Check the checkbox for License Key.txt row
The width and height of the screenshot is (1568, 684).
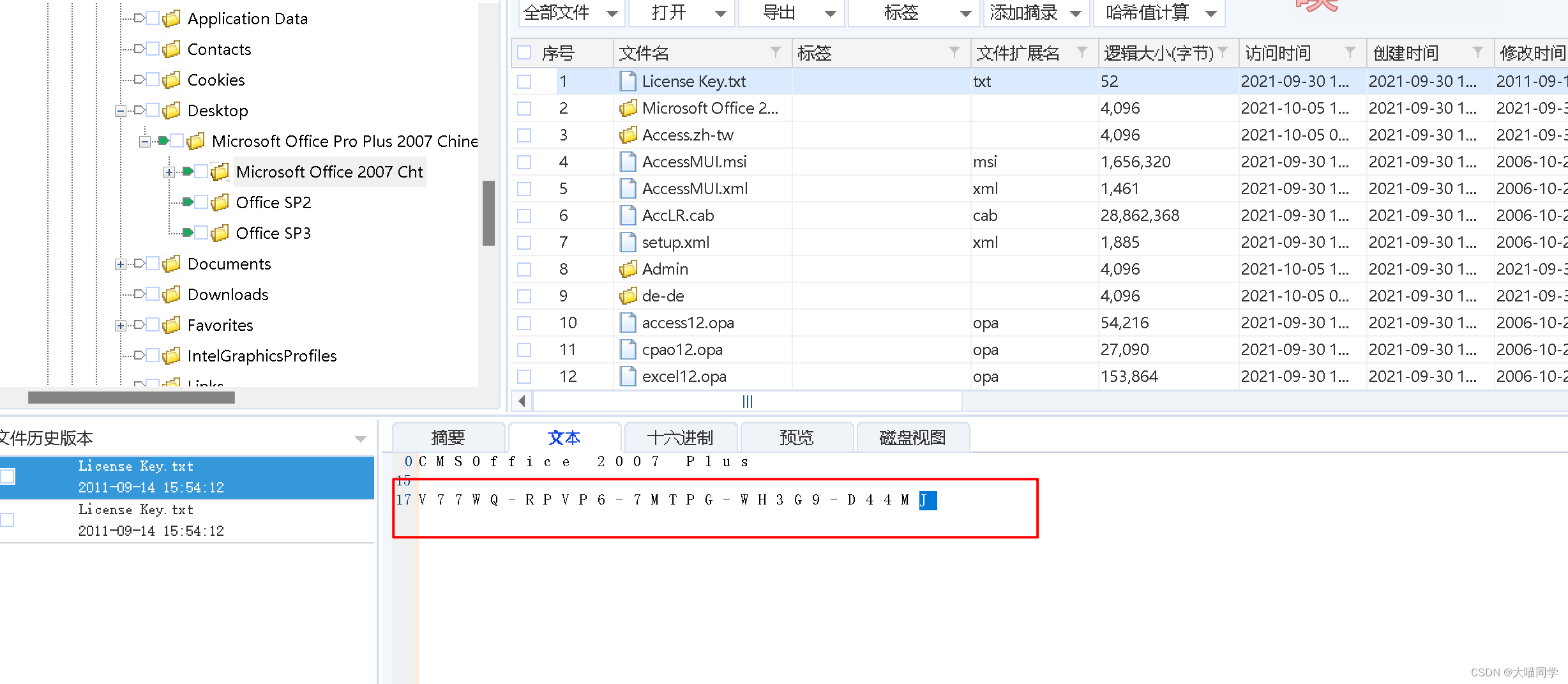point(524,81)
